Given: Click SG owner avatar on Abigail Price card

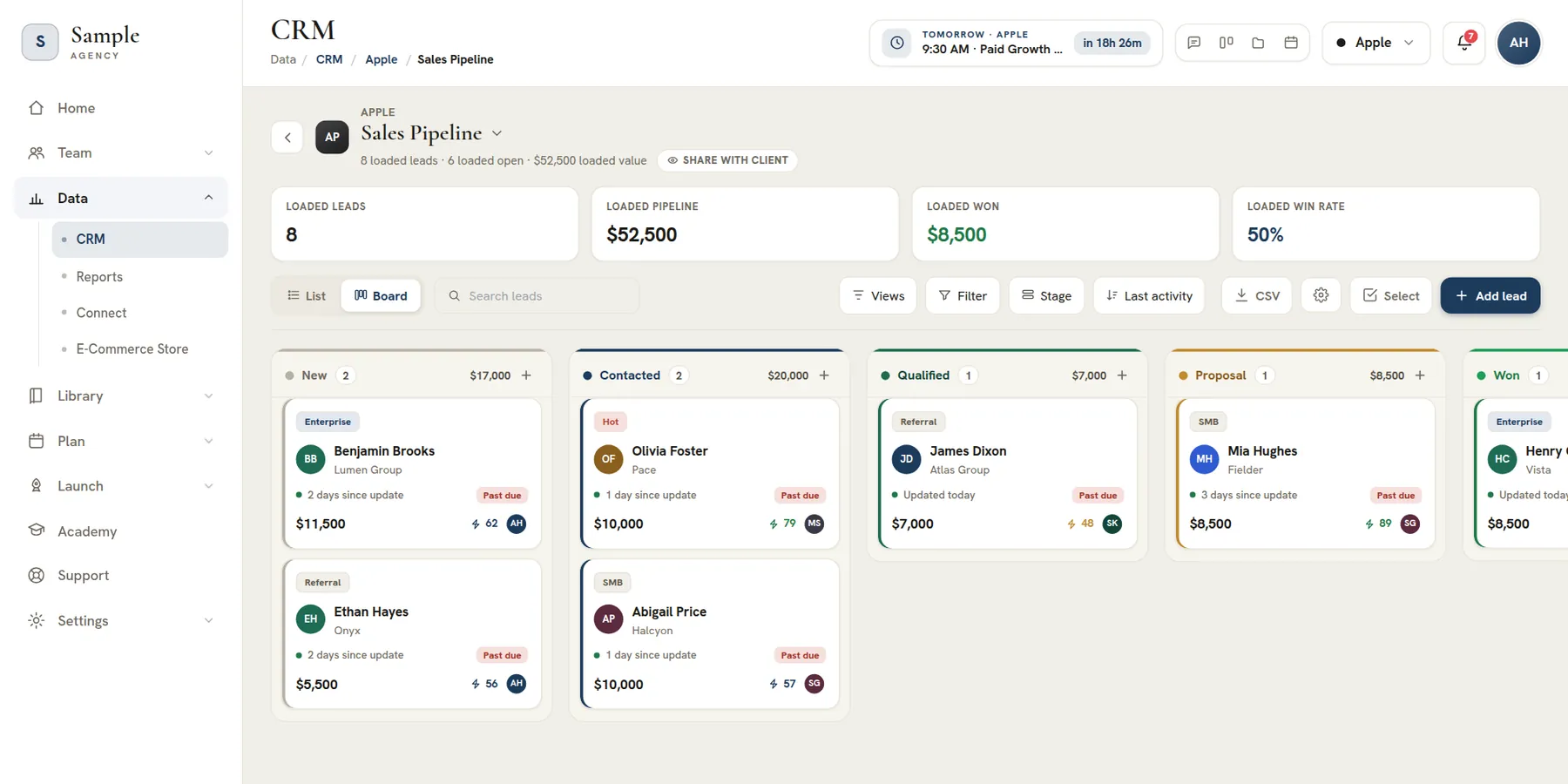Looking at the screenshot, I should [x=814, y=684].
